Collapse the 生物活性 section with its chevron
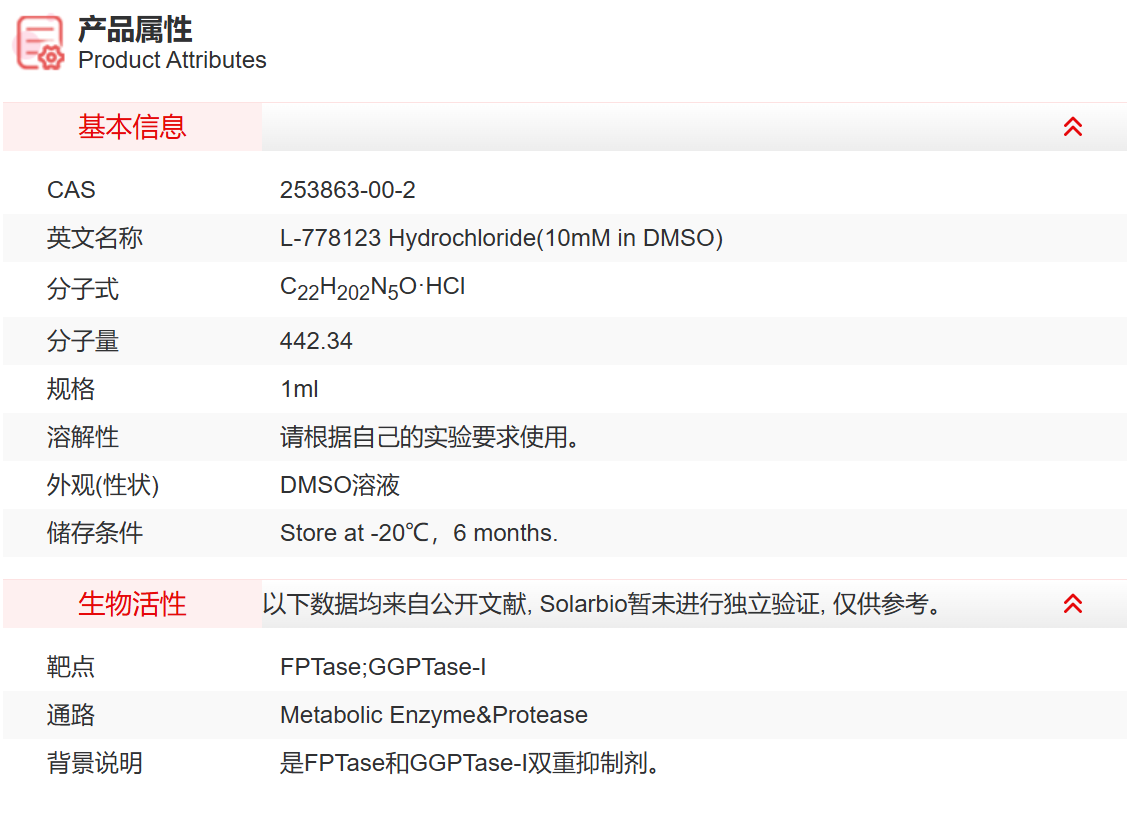The image size is (1140, 822). click(x=1073, y=604)
